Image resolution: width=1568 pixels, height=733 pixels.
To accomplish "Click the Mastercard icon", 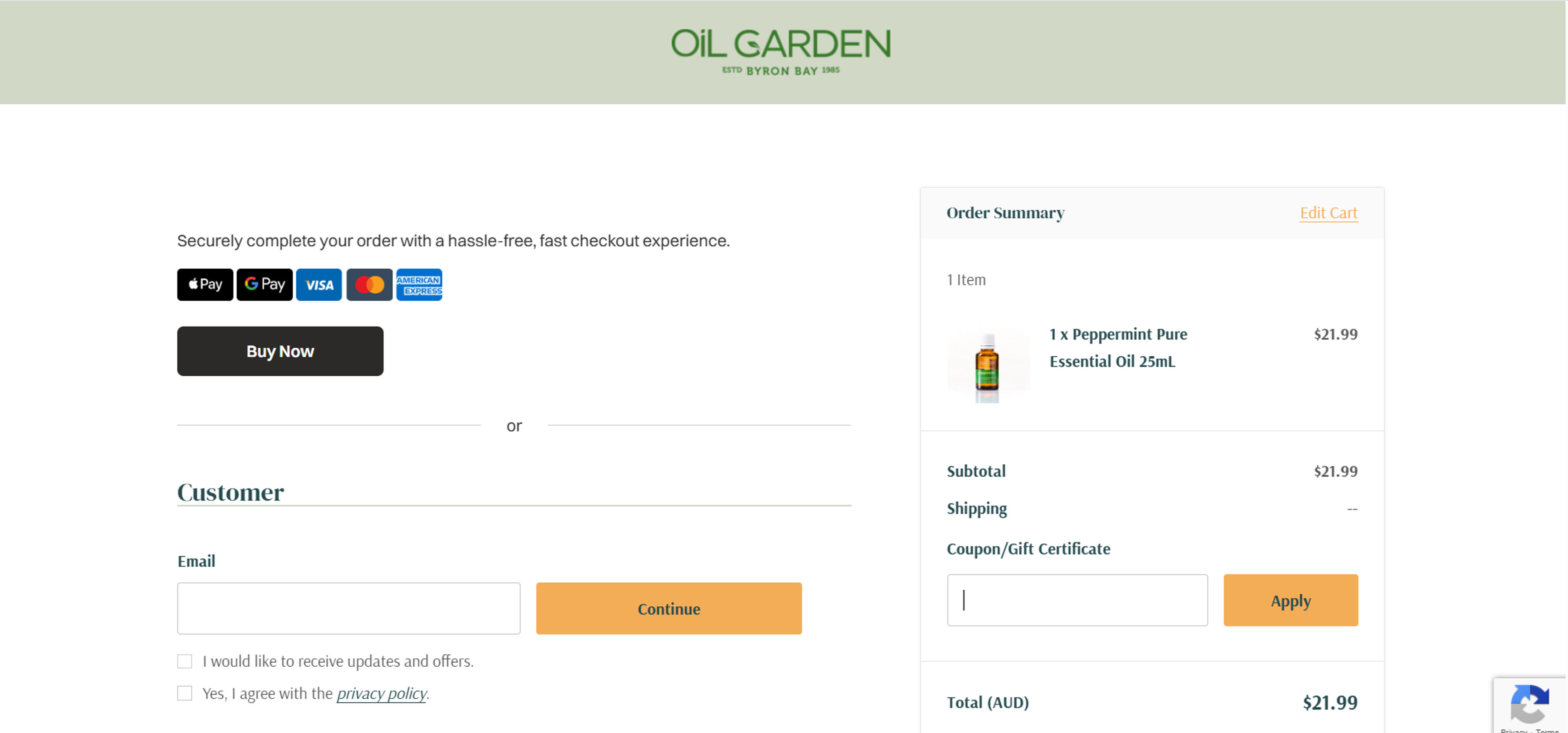I will pos(370,284).
